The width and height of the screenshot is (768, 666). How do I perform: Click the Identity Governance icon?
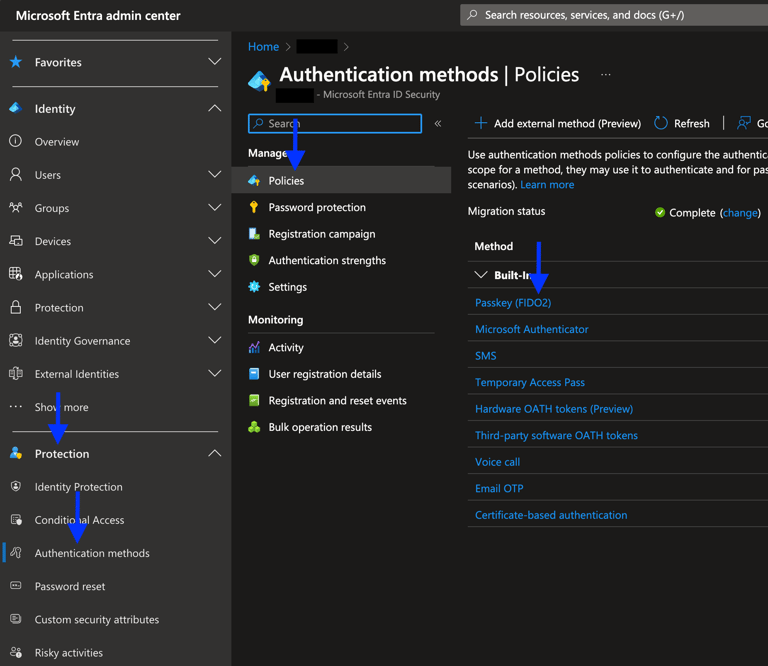(x=16, y=340)
